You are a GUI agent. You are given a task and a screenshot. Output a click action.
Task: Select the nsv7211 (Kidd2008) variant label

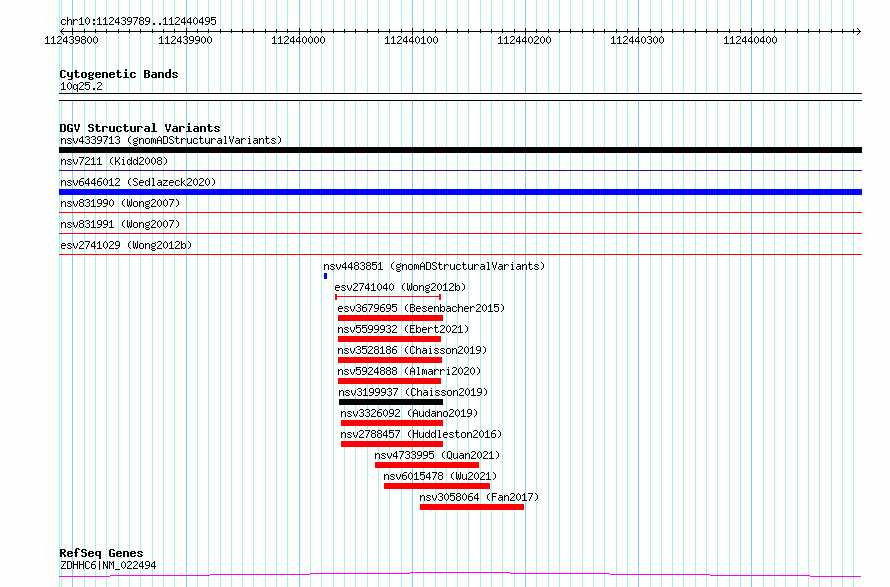pyautogui.click(x=114, y=161)
